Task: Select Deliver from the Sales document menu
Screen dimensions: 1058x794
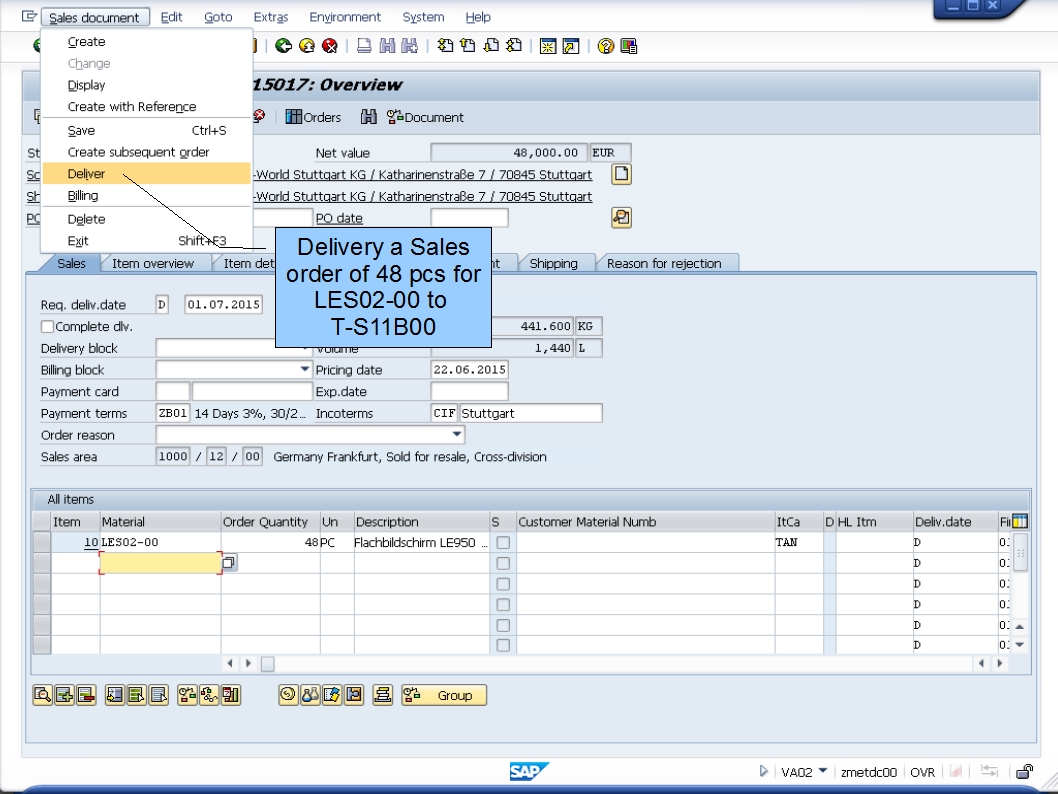Action: 86,173
